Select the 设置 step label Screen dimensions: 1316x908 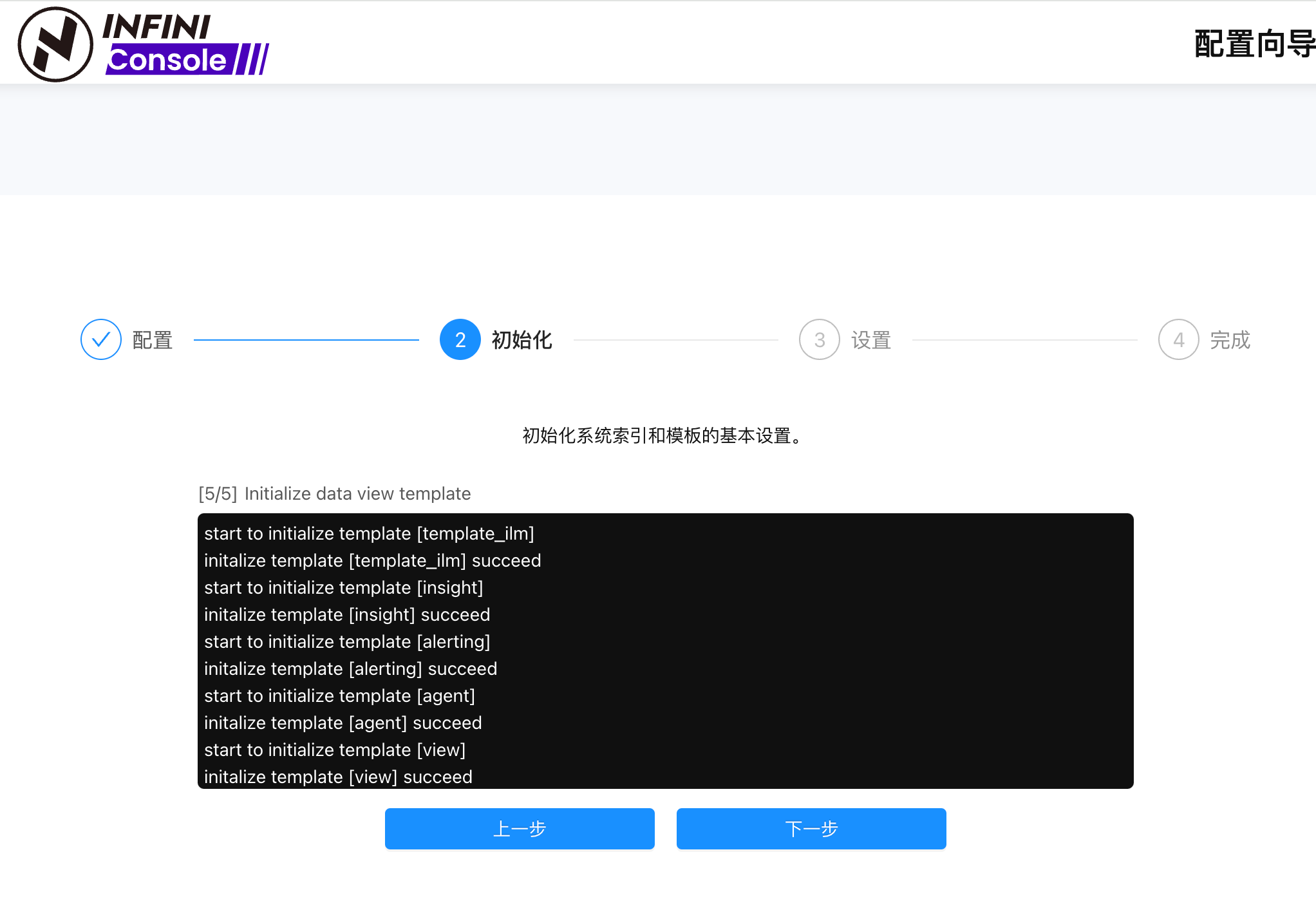(871, 340)
